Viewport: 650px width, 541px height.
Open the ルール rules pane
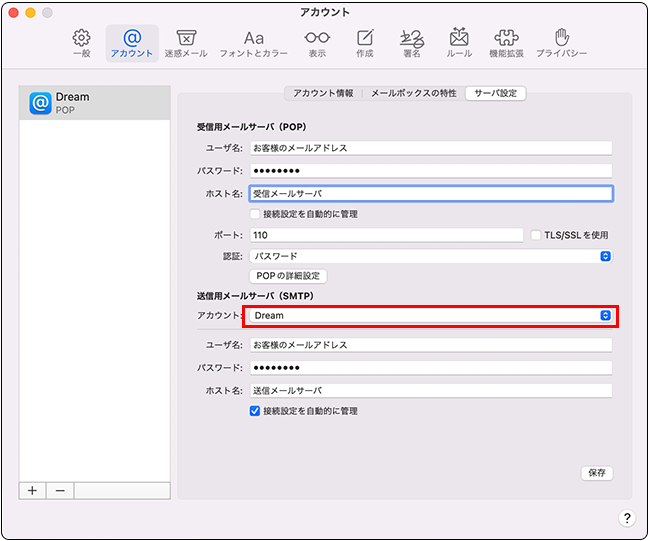tap(459, 43)
